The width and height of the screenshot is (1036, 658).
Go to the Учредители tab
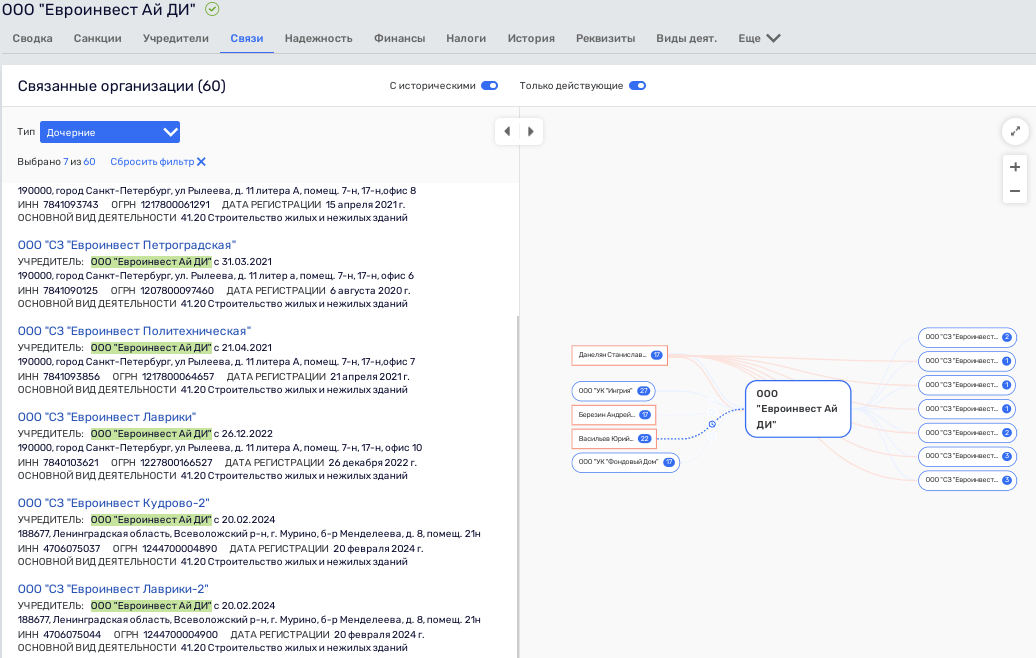176,38
